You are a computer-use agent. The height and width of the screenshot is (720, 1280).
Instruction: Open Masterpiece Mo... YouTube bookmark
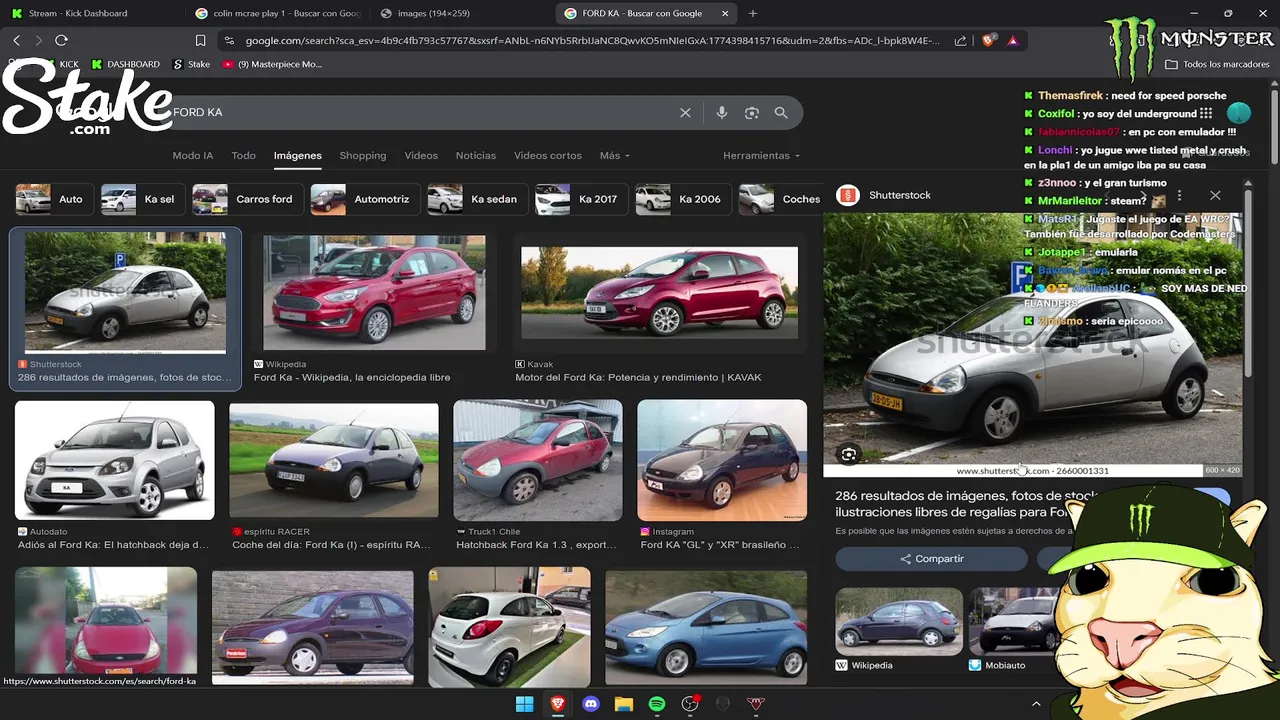[x=272, y=64]
